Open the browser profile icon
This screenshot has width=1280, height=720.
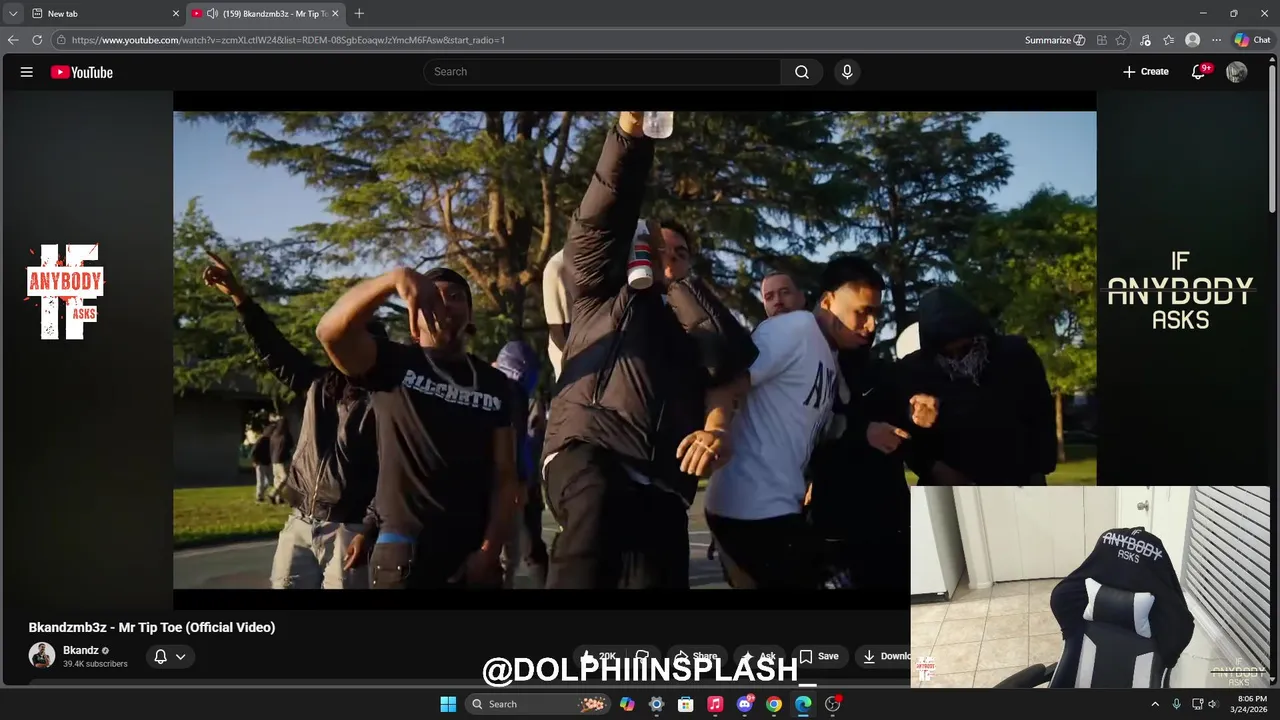pyautogui.click(x=1192, y=40)
